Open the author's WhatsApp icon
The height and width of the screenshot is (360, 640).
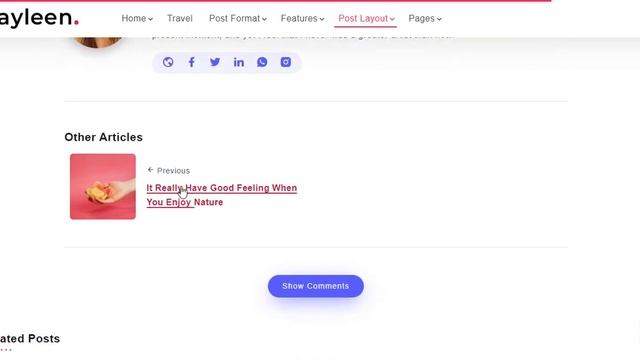[x=262, y=62]
